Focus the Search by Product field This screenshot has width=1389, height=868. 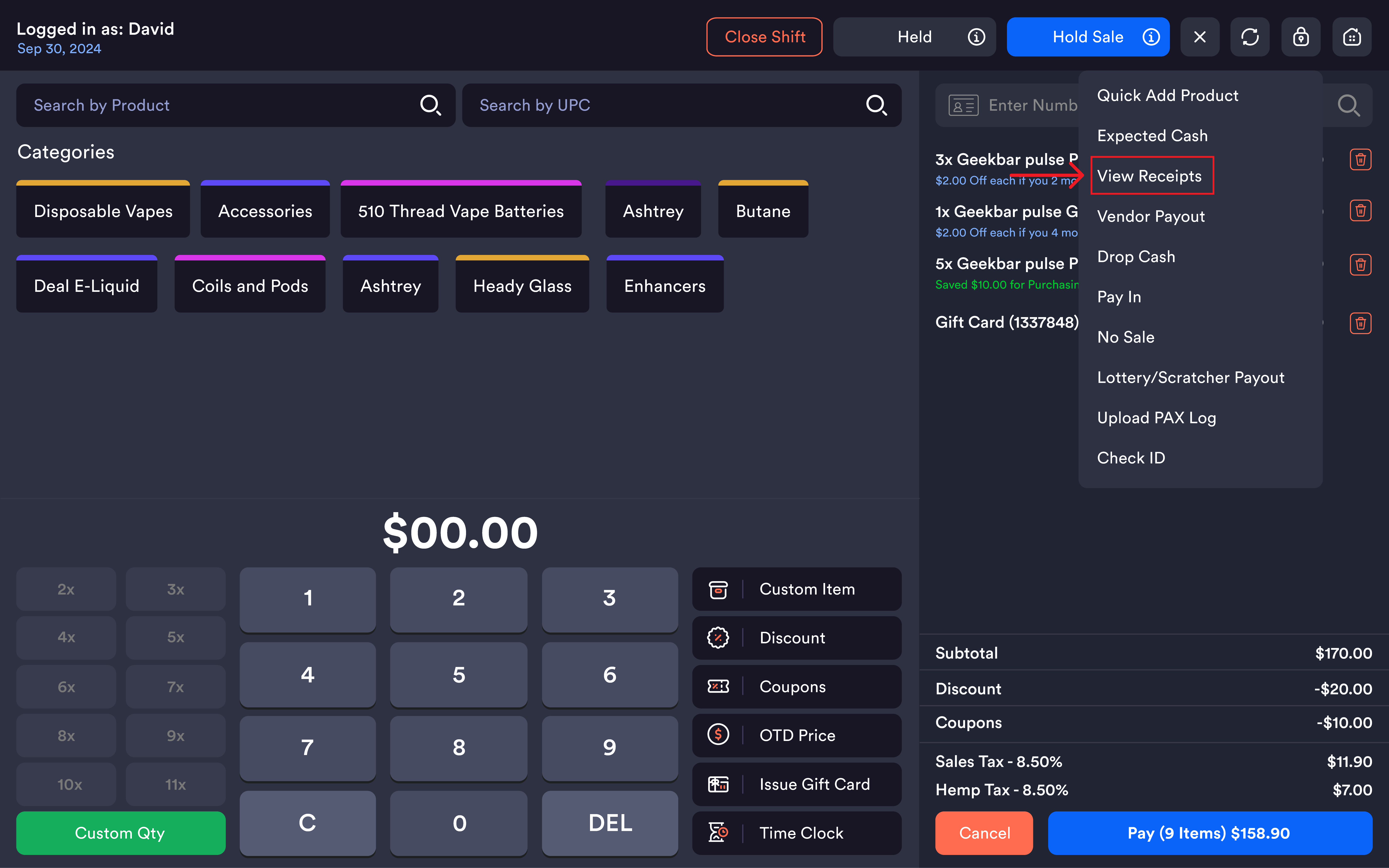pyautogui.click(x=236, y=105)
